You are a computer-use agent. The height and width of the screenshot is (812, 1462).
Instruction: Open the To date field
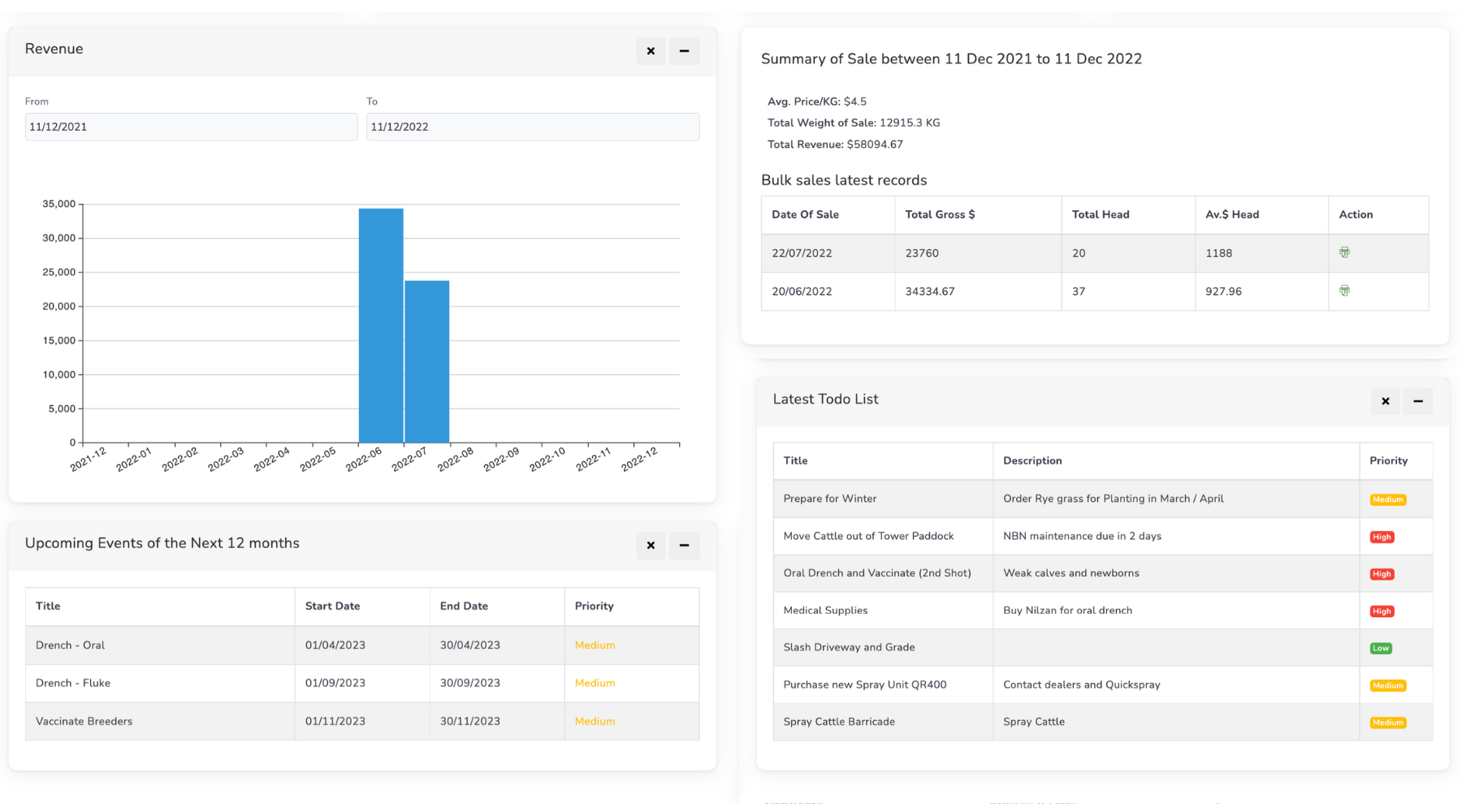pyautogui.click(x=532, y=127)
